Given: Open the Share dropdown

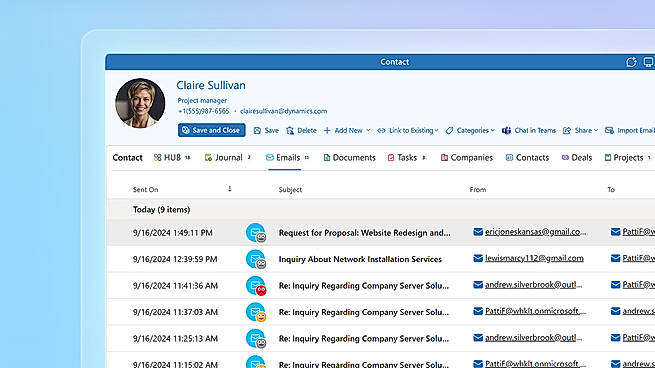Looking at the screenshot, I should [580, 130].
